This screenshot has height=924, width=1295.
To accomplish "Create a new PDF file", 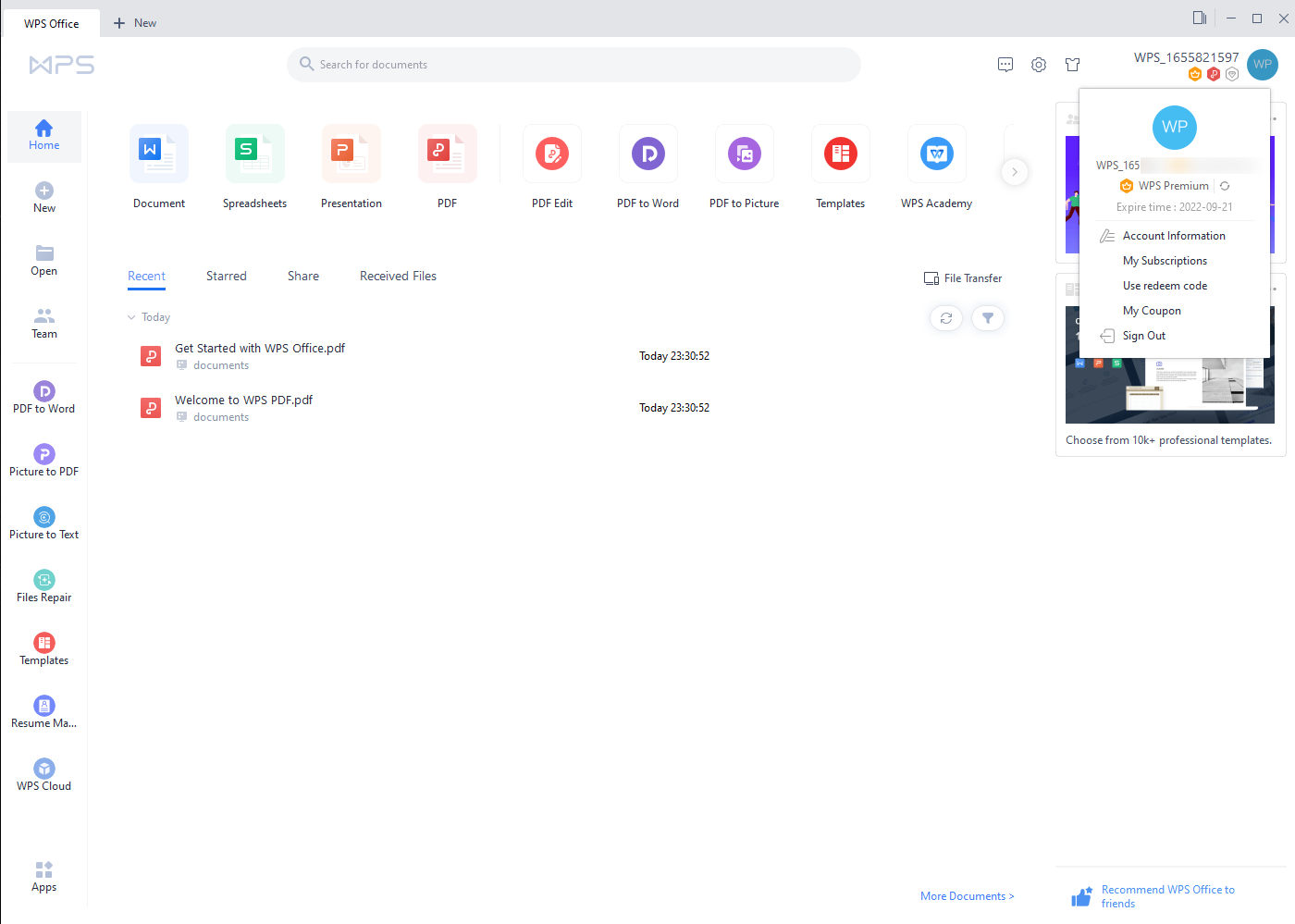I will click(448, 167).
